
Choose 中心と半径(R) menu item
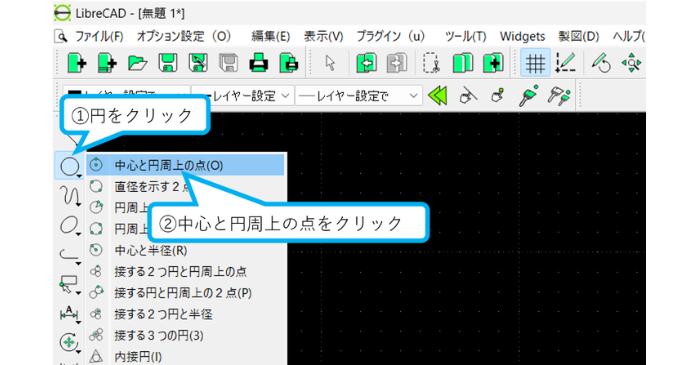pyautogui.click(x=185, y=250)
